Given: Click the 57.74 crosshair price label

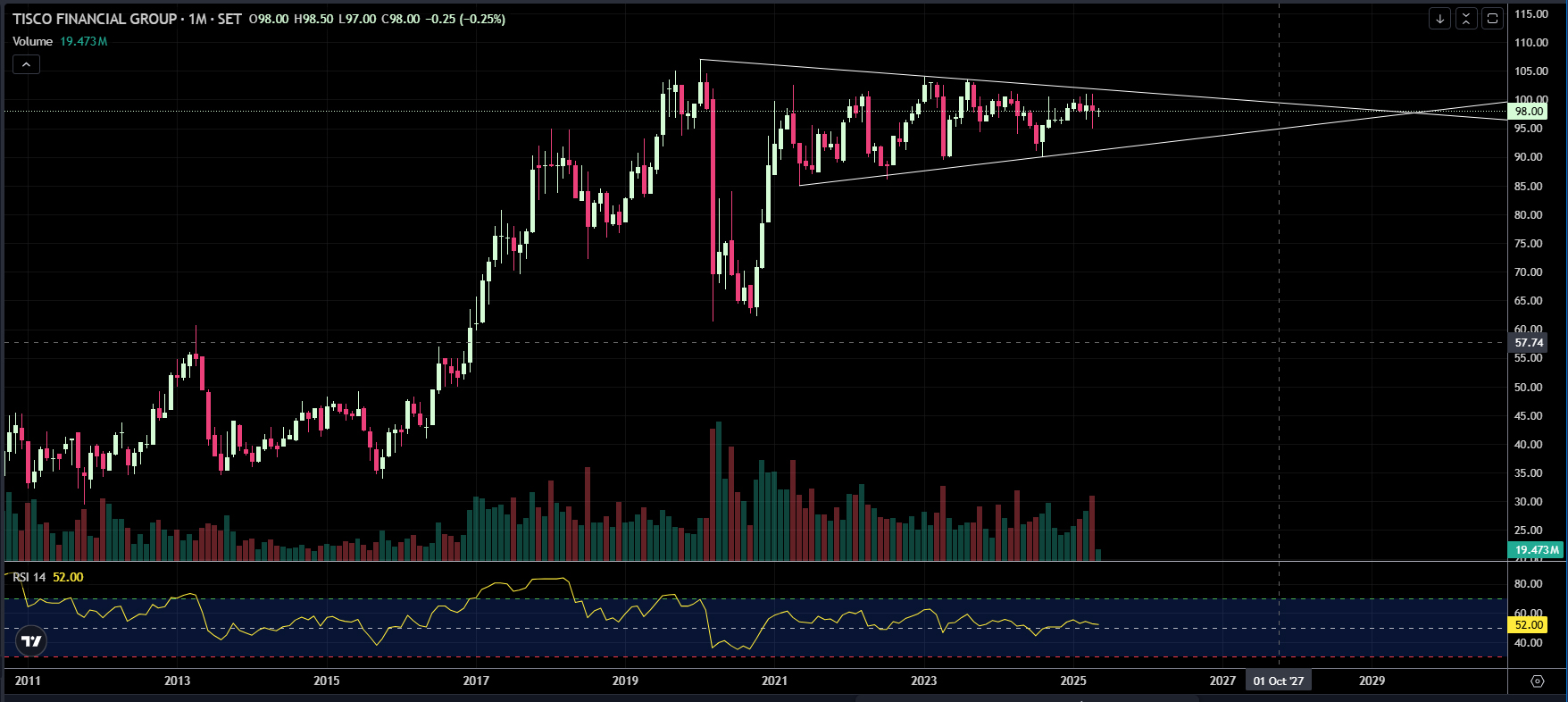Looking at the screenshot, I should click(1529, 342).
